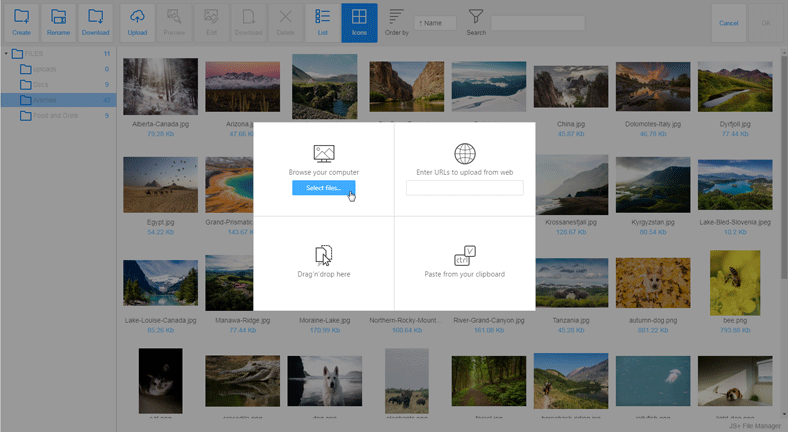Click the Edit image toolbar icon
The image size is (788, 432).
(x=212, y=17)
